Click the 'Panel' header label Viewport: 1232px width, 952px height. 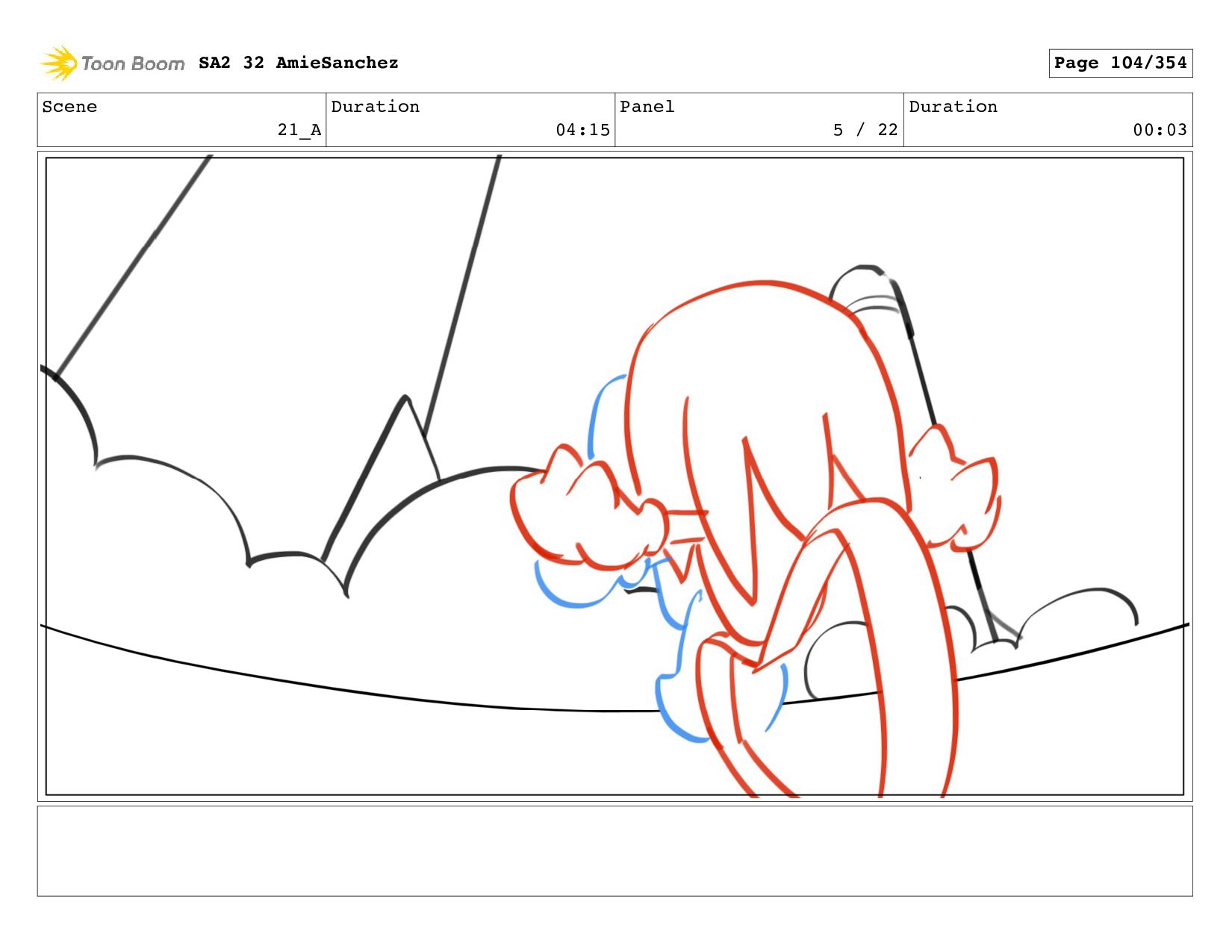[647, 107]
